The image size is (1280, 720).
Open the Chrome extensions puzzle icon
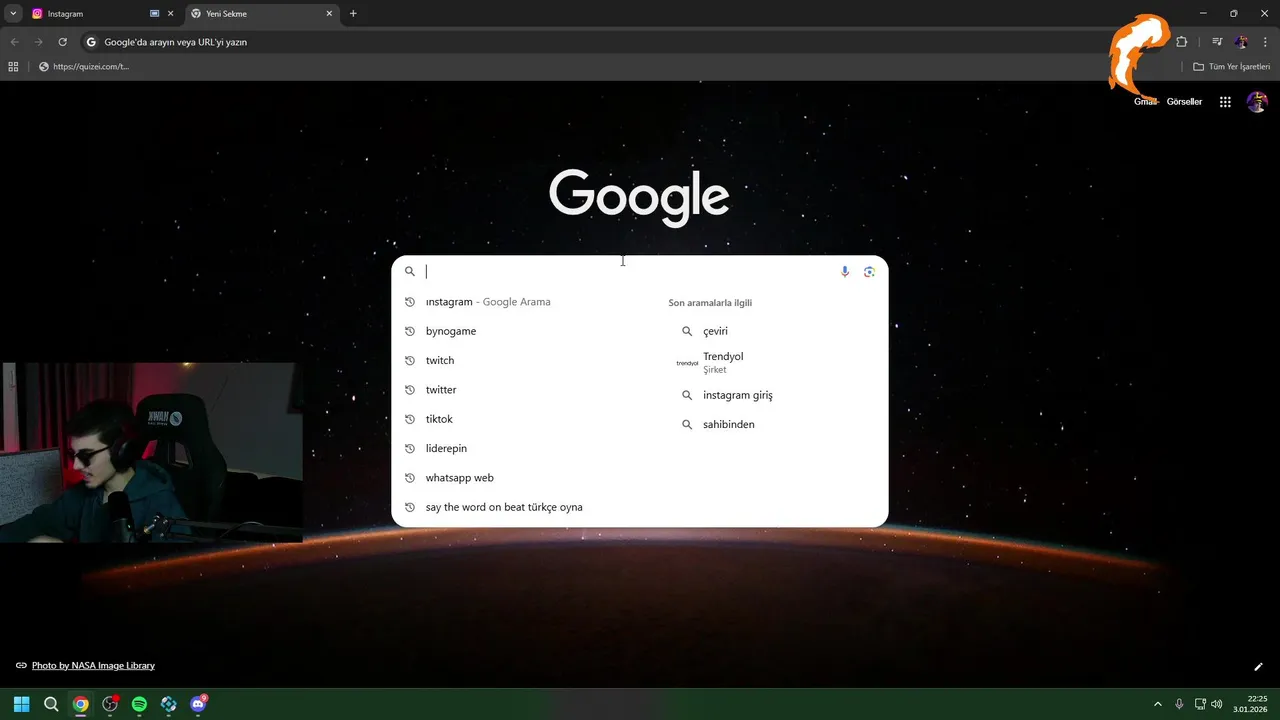pyautogui.click(x=1181, y=42)
